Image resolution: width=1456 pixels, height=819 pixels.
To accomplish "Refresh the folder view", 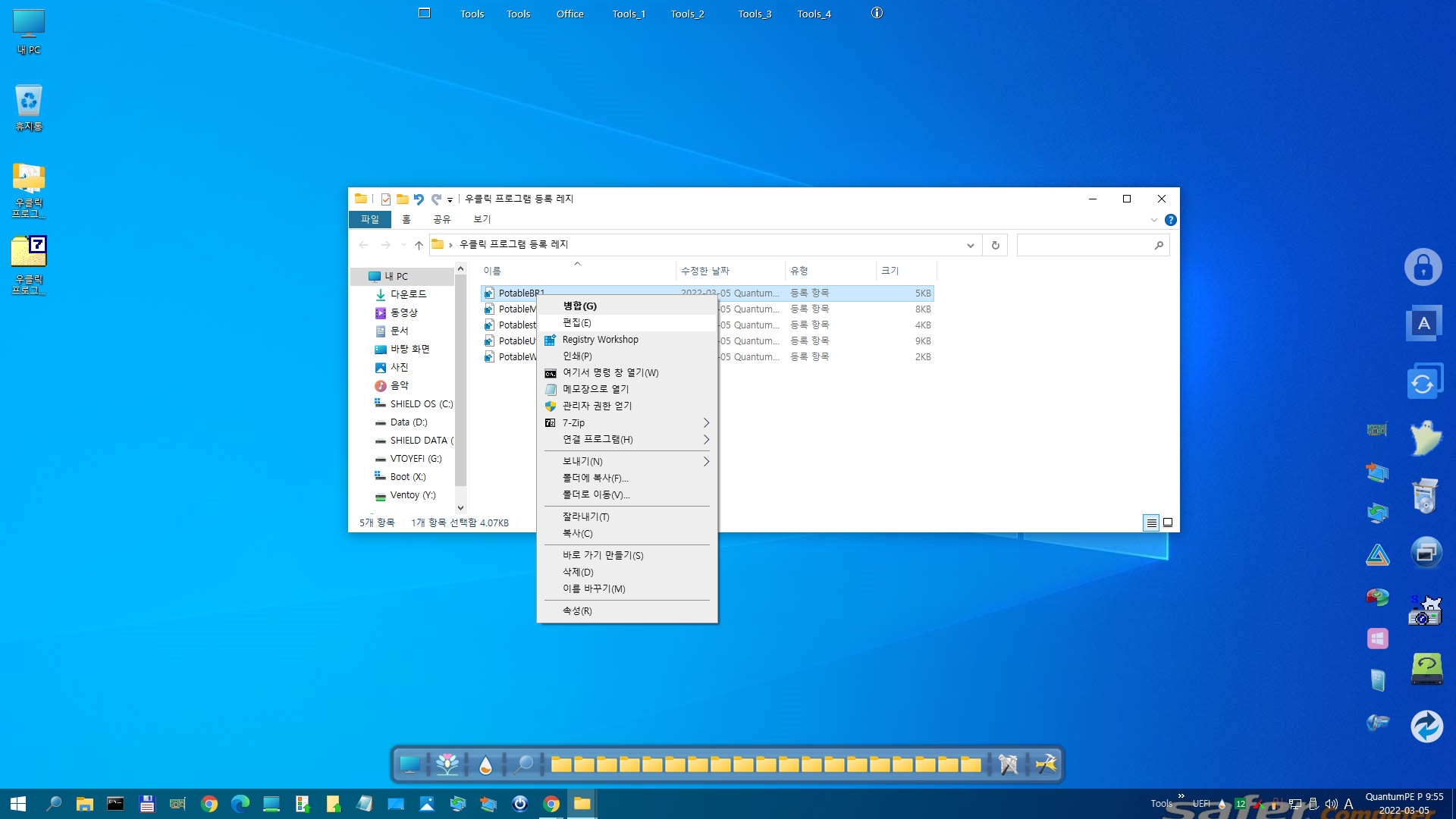I will [995, 245].
